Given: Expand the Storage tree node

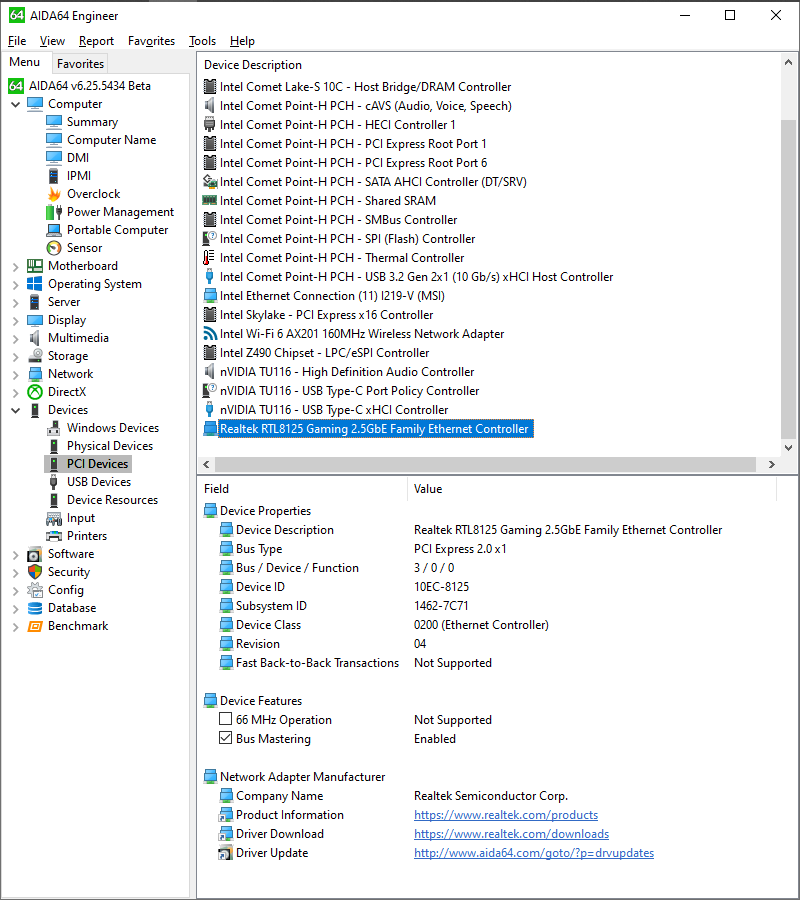Looking at the screenshot, I should pos(15,356).
